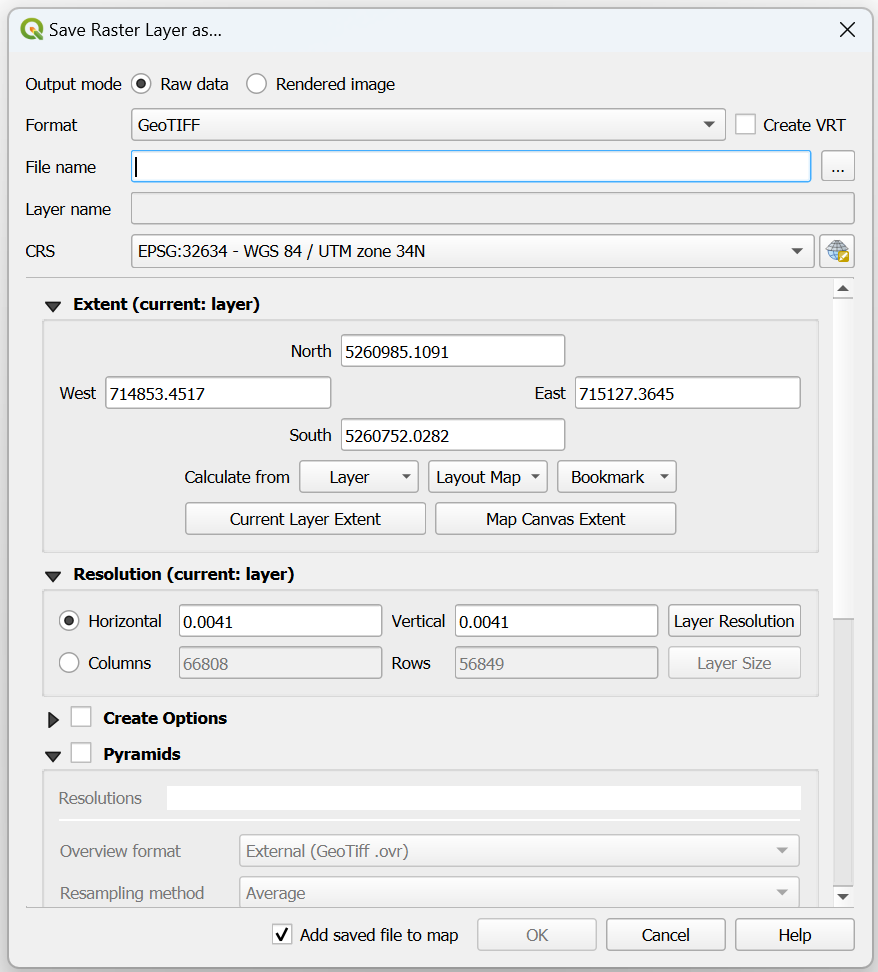Open the CRS dropdown list

(797, 251)
